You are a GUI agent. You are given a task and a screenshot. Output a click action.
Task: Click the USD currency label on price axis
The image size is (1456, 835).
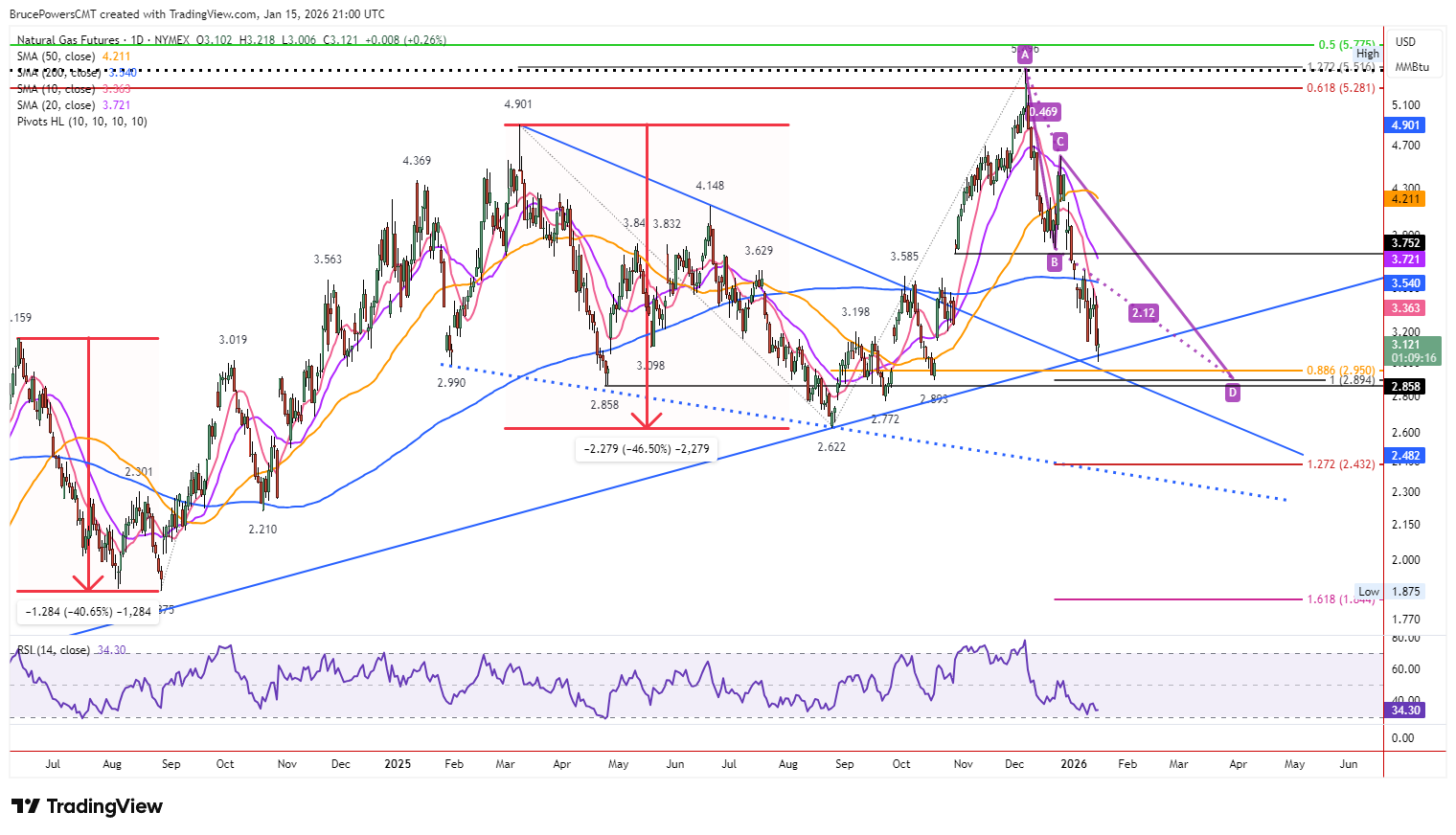pyautogui.click(x=1405, y=42)
